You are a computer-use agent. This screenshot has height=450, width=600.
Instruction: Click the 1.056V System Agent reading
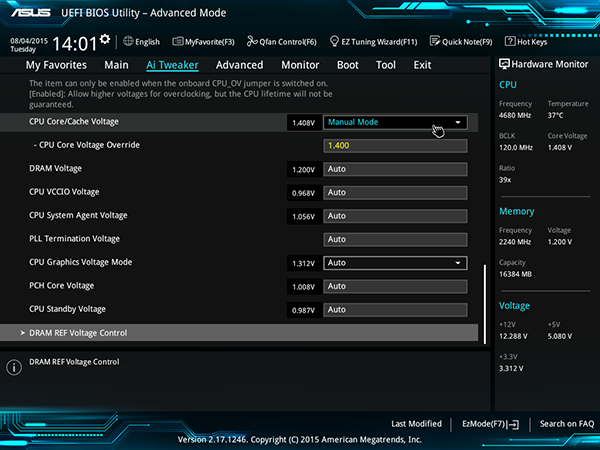click(304, 217)
